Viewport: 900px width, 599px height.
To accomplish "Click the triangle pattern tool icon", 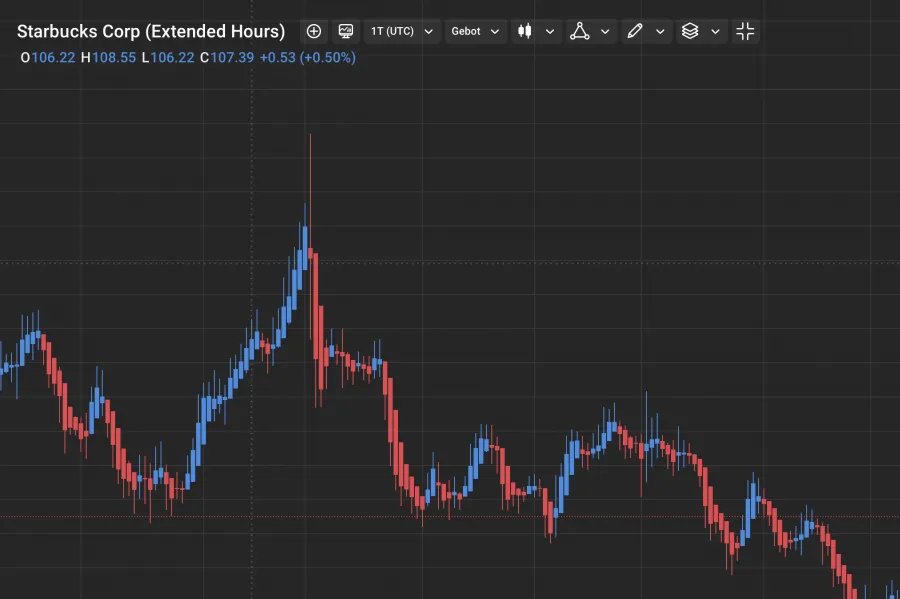I will pos(580,31).
